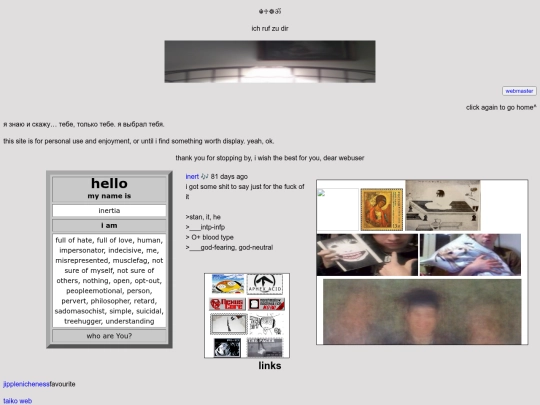540x405 pixels.
Task: Click the grey monochrome stamp
Action: pos(265,347)
